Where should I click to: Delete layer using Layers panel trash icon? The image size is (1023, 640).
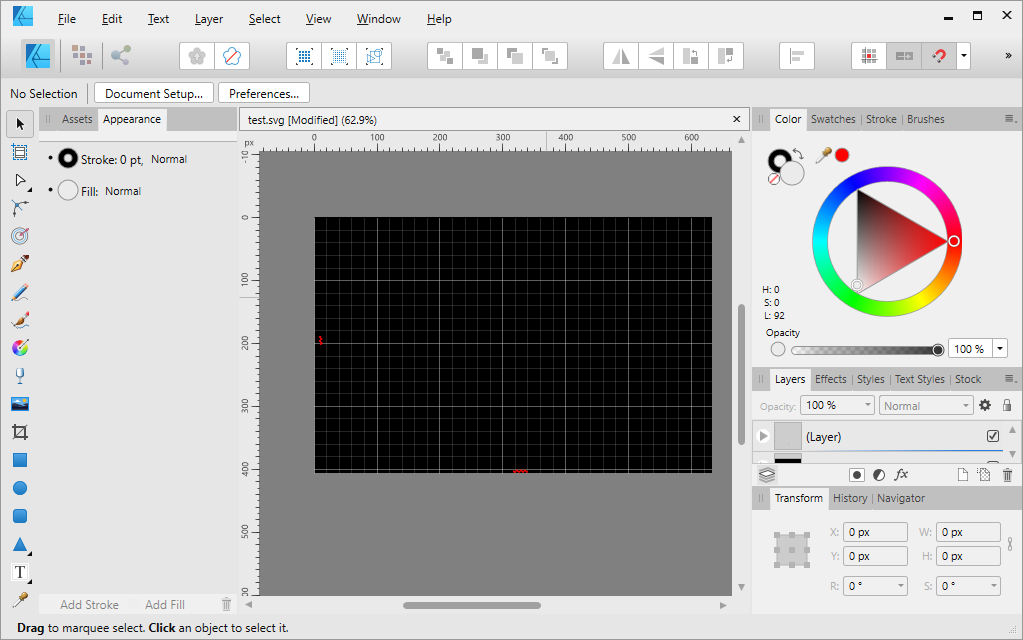[1007, 475]
